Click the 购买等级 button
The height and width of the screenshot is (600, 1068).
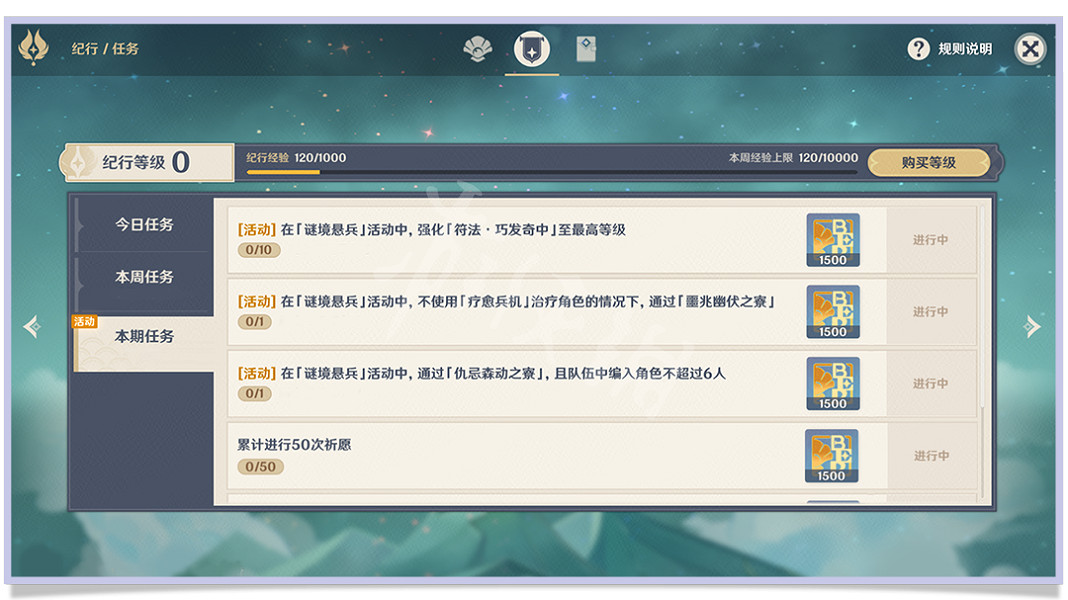pyautogui.click(x=931, y=160)
